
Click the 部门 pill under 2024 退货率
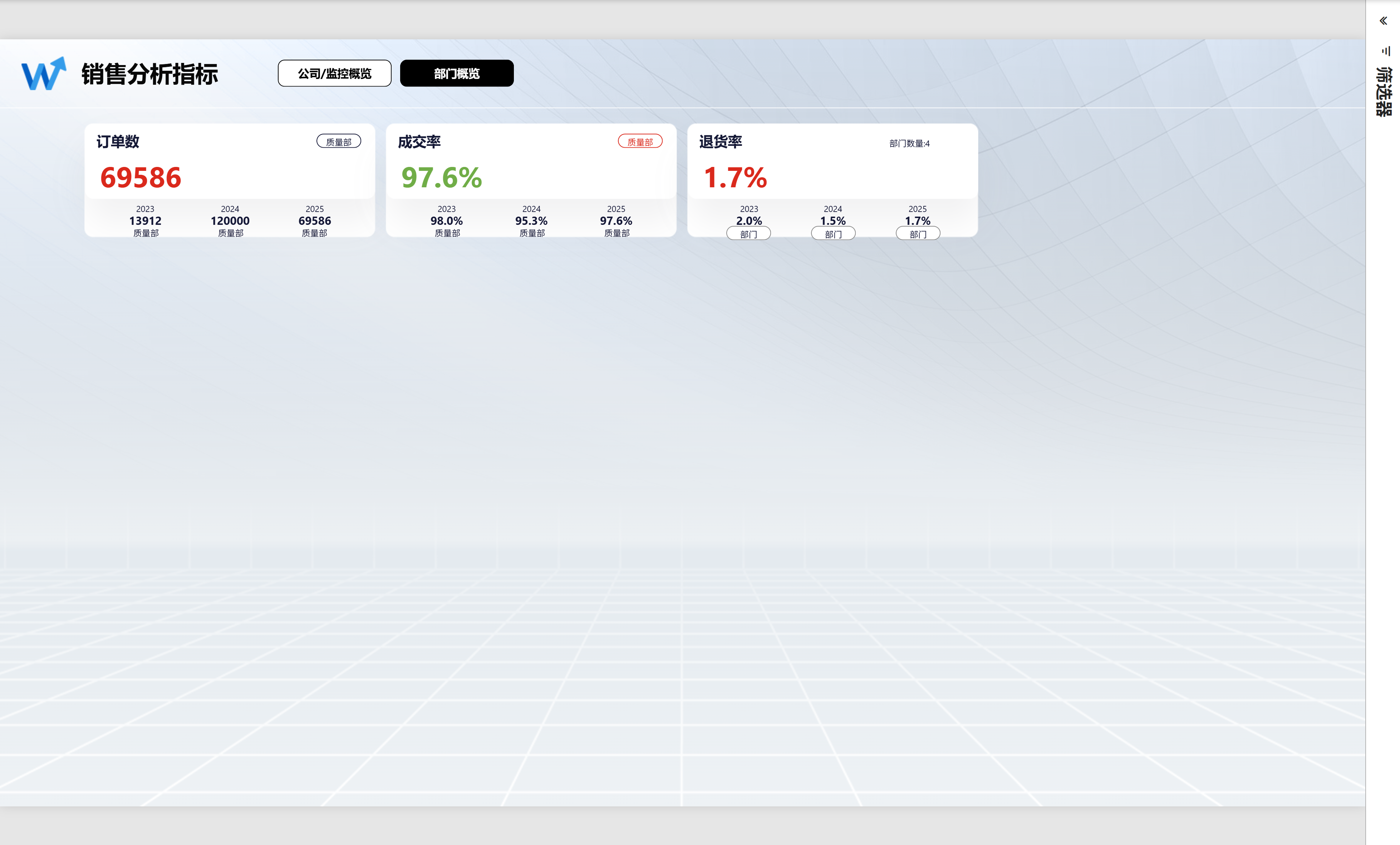833,233
